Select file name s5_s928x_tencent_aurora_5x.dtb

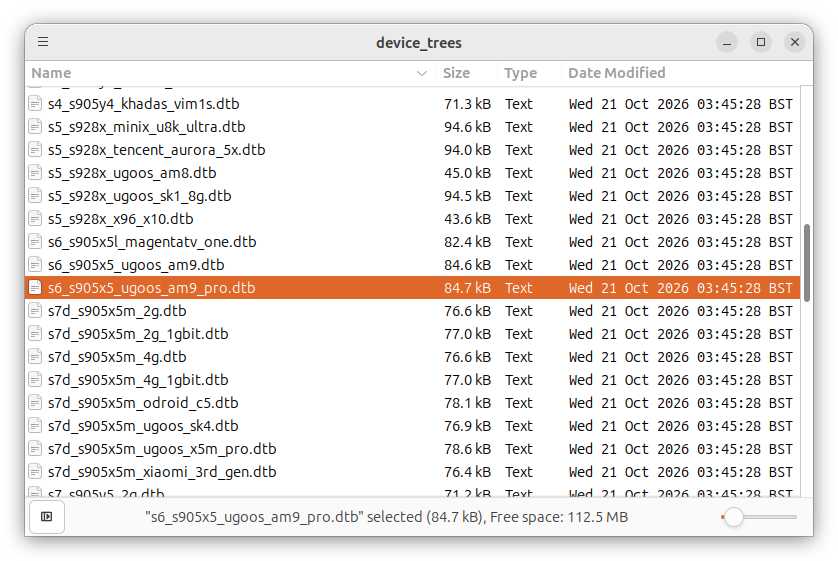(157, 150)
